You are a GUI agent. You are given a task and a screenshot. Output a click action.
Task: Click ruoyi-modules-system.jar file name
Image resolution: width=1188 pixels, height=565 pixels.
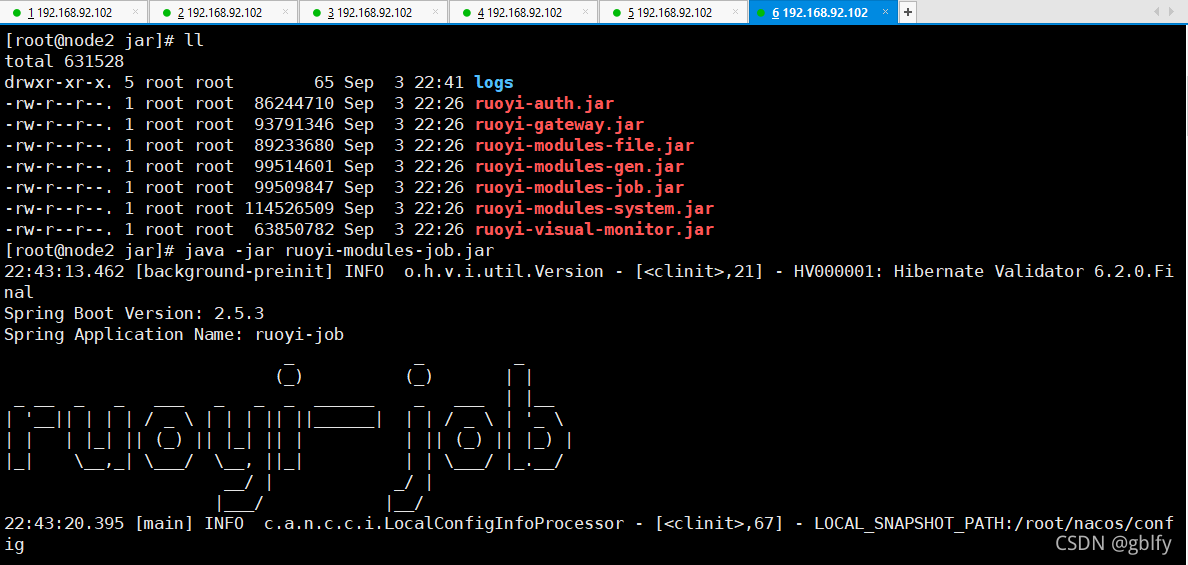[594, 208]
